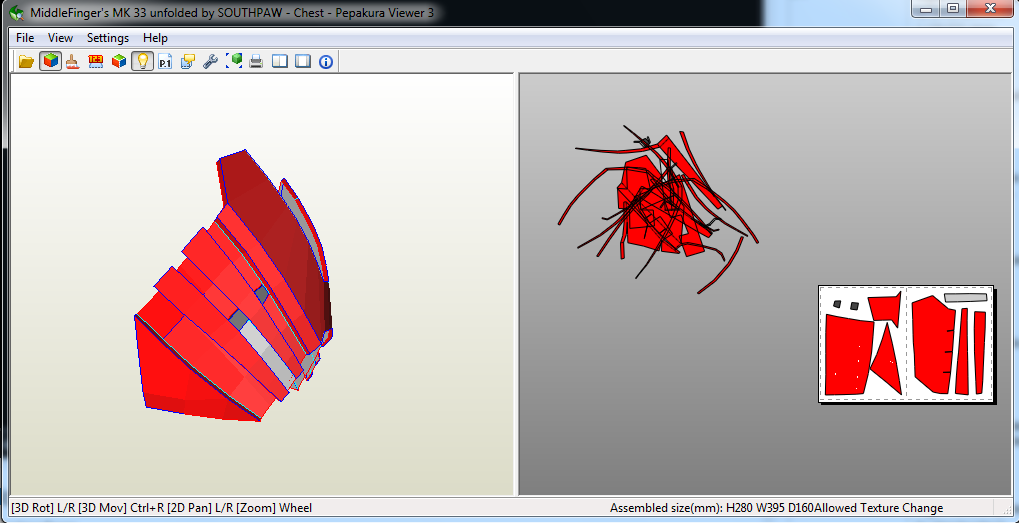This screenshot has width=1019, height=523.
Task: Click the paint brush toolbar icon
Action: (x=73, y=62)
